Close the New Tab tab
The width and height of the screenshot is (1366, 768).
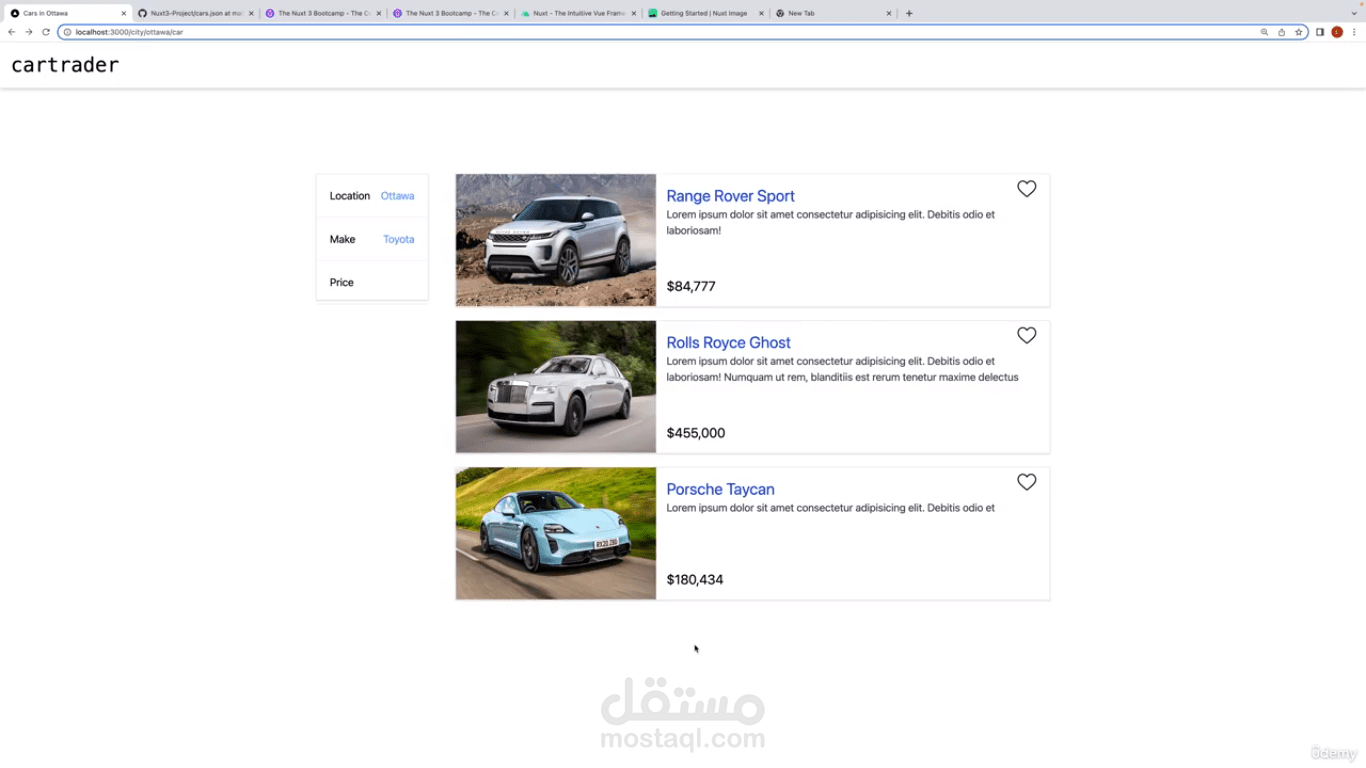[889, 13]
